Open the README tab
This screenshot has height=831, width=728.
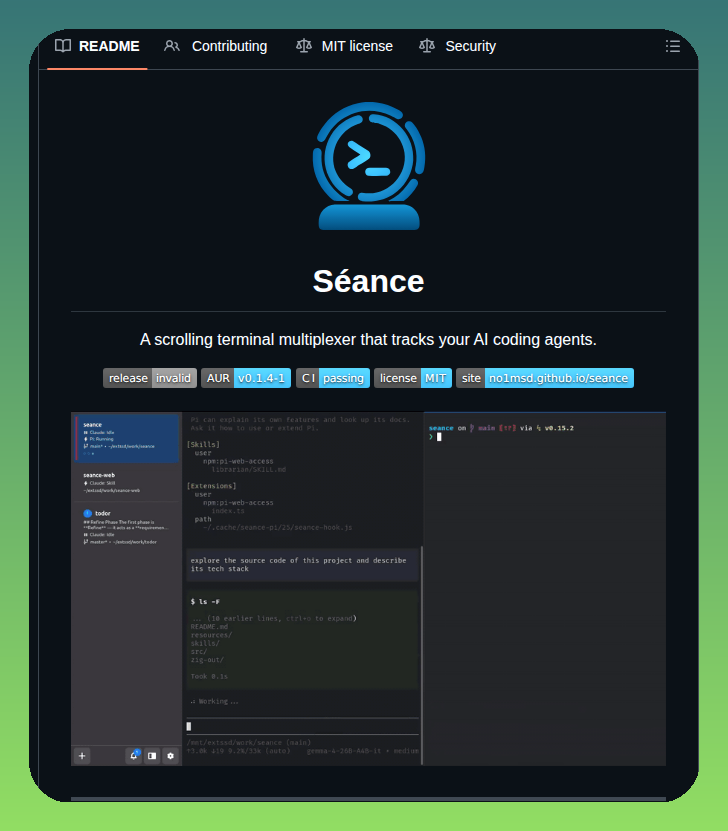click(x=97, y=46)
